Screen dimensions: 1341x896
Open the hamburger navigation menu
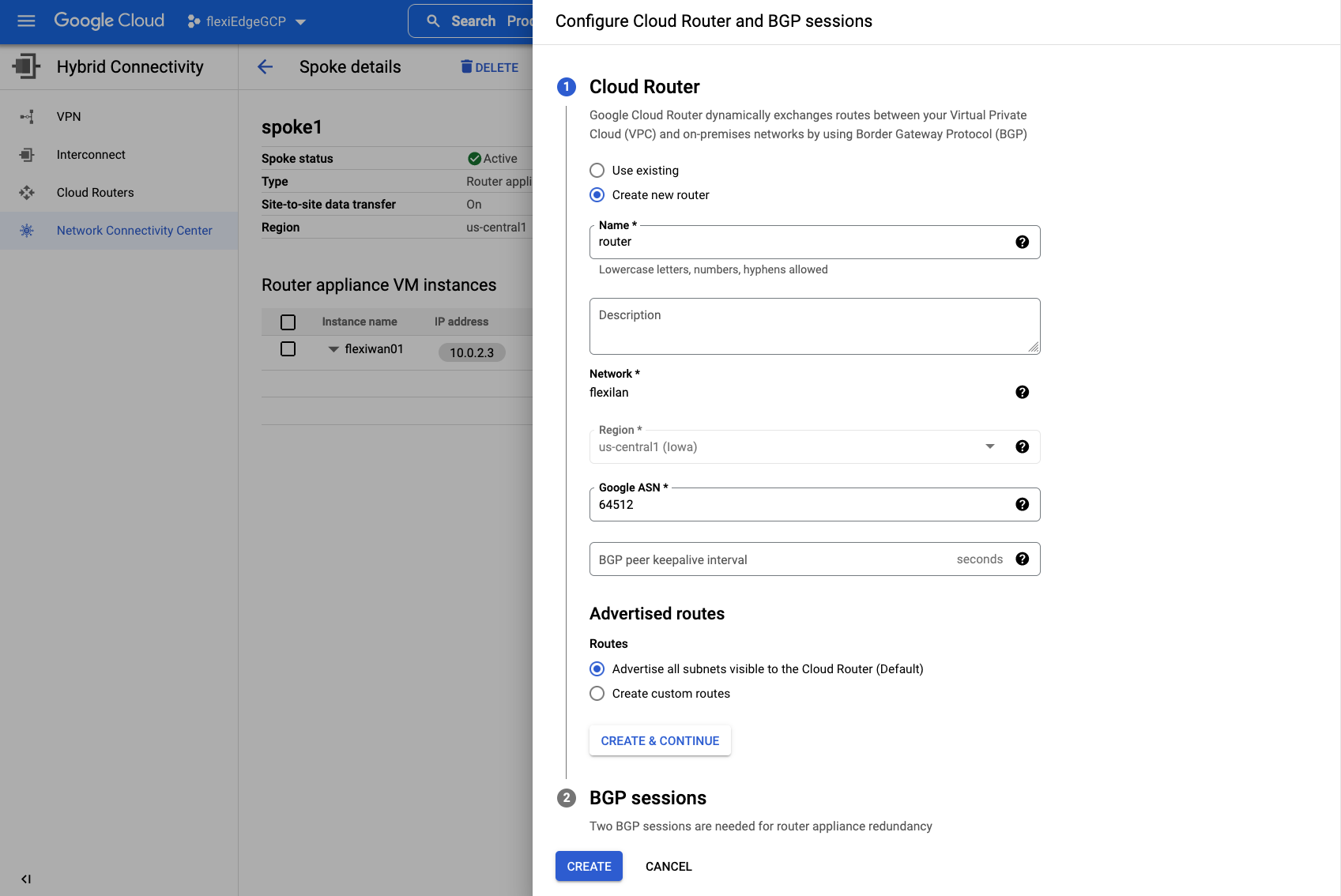(x=26, y=21)
